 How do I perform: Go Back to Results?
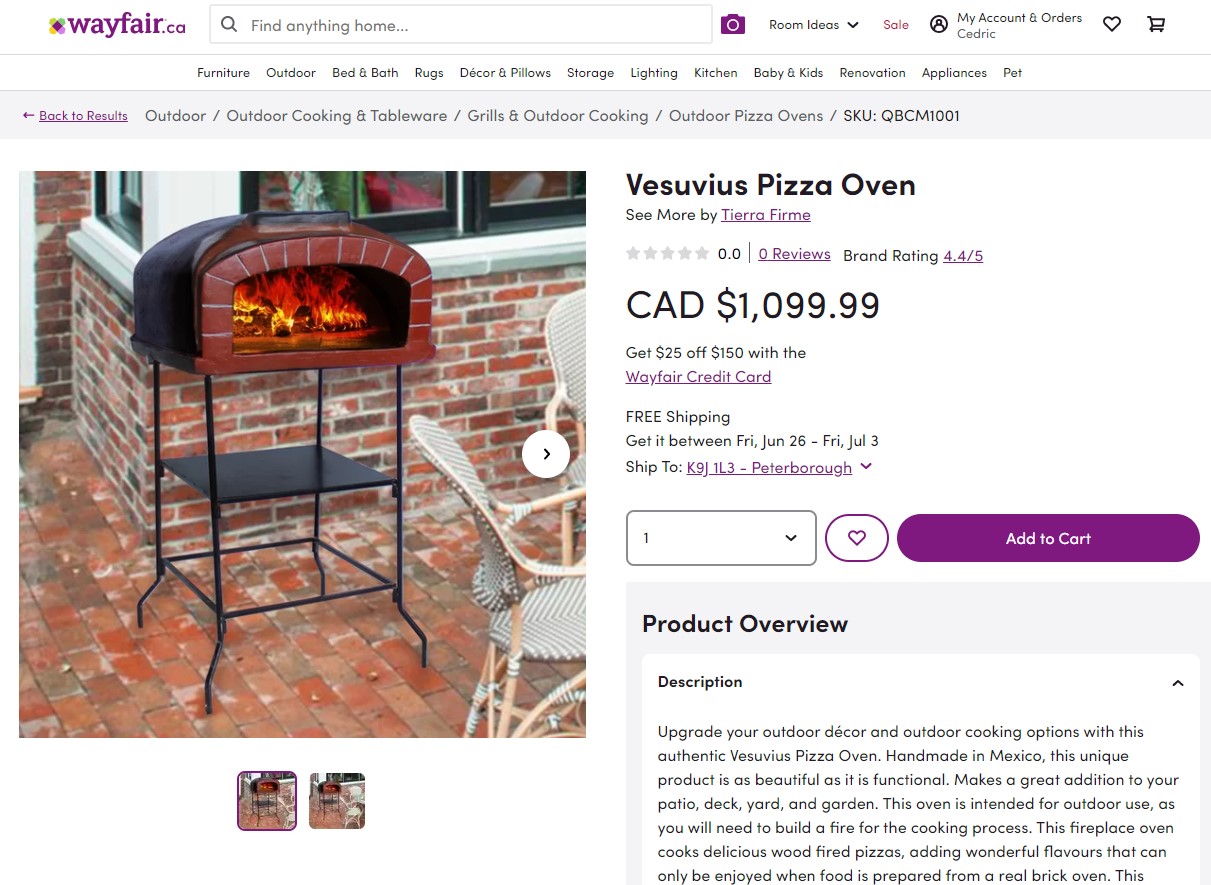(83, 116)
